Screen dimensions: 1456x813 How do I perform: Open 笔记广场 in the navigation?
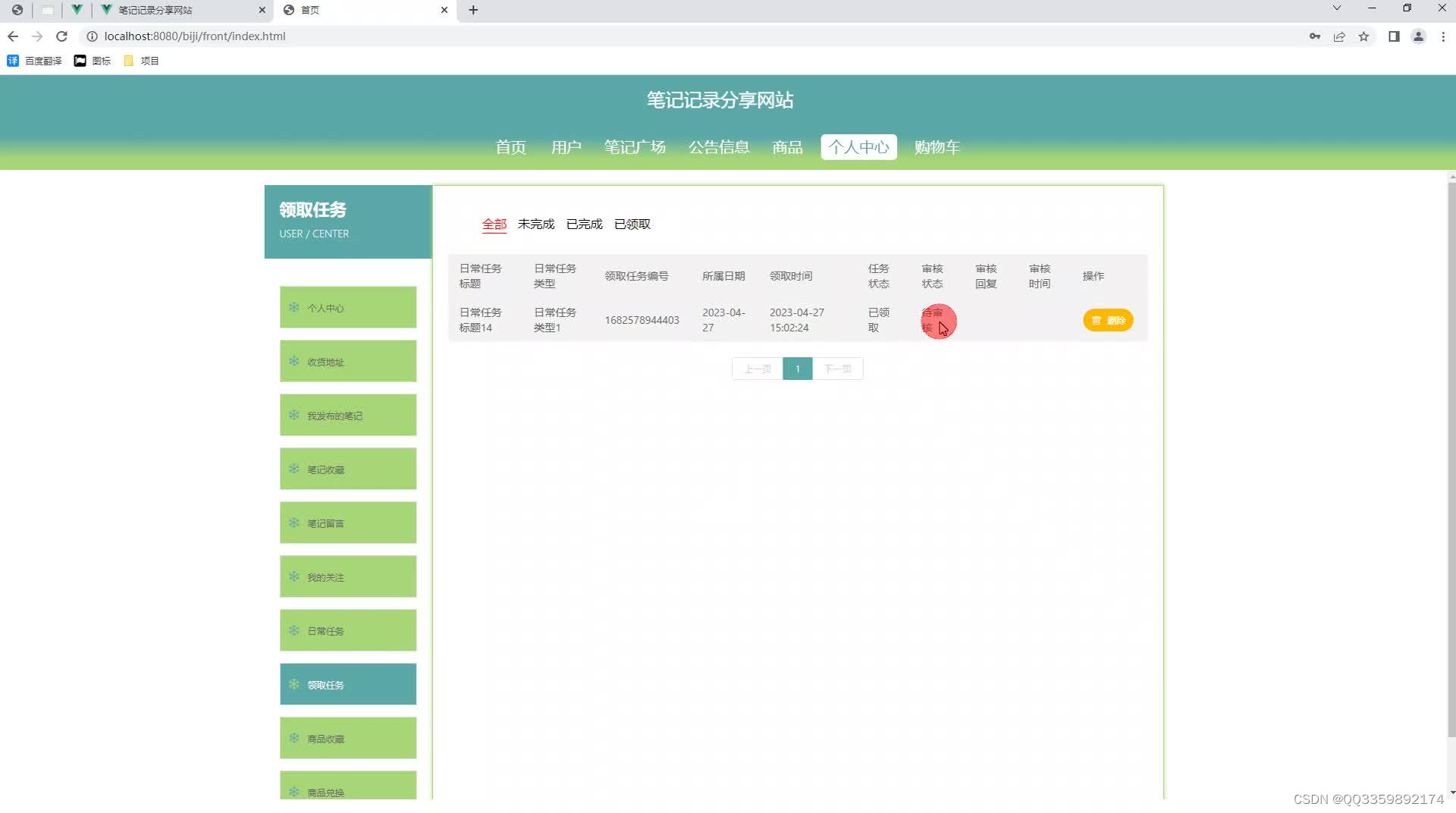[635, 147]
